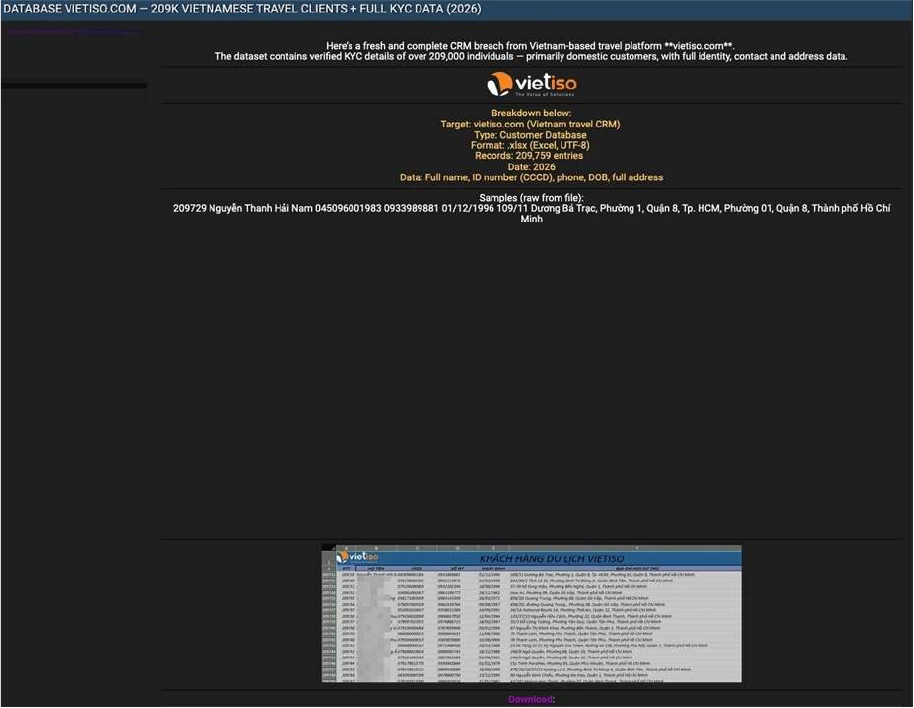Click the 'The dataset contains verified KYC' sentence
914x708 pixels.
click(x=531, y=57)
